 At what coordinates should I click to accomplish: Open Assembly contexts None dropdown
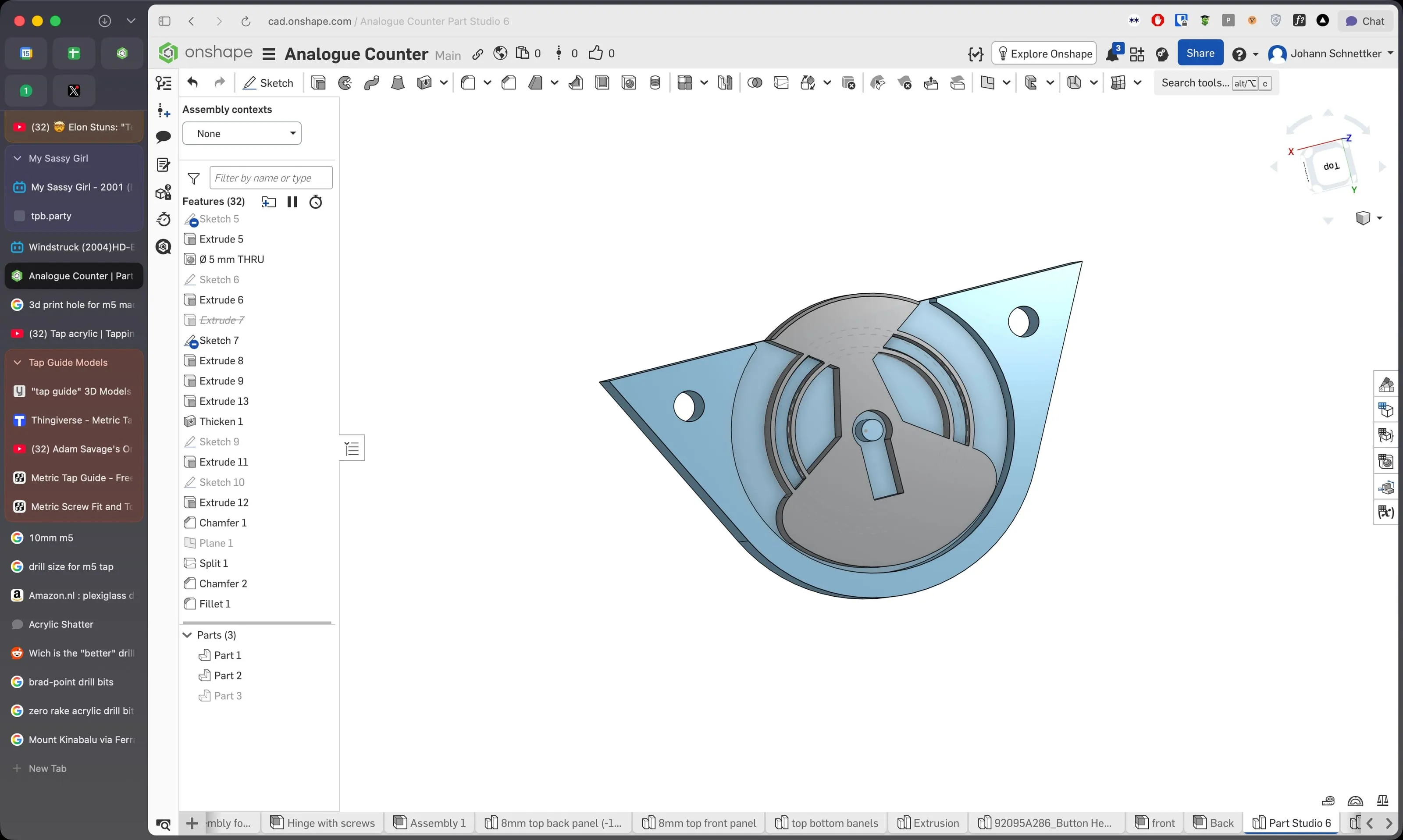tap(242, 134)
